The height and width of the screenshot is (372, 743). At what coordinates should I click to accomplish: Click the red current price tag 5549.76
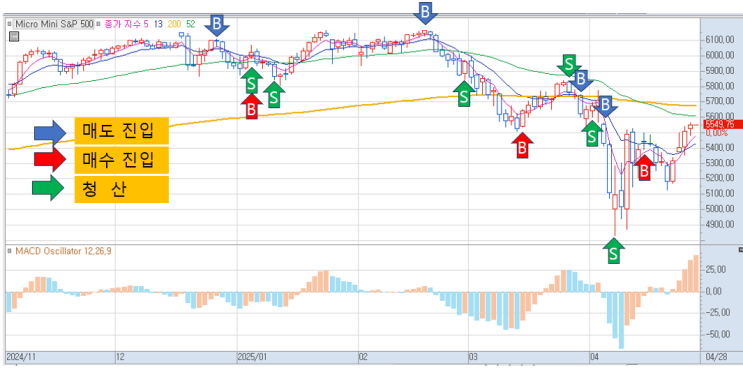coord(722,125)
